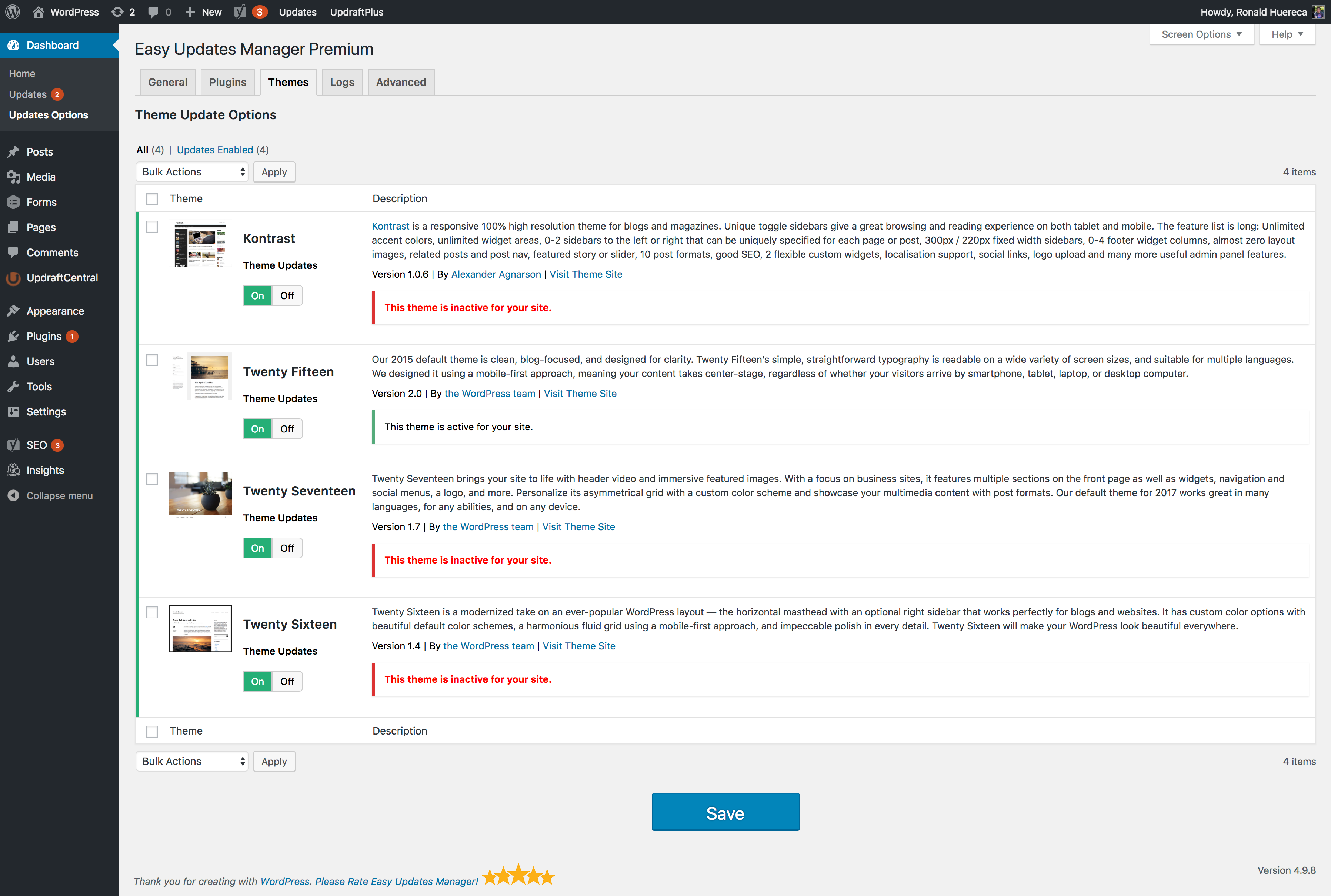Click the WordPress logo icon in admin bar
1331x896 pixels.
(x=13, y=12)
